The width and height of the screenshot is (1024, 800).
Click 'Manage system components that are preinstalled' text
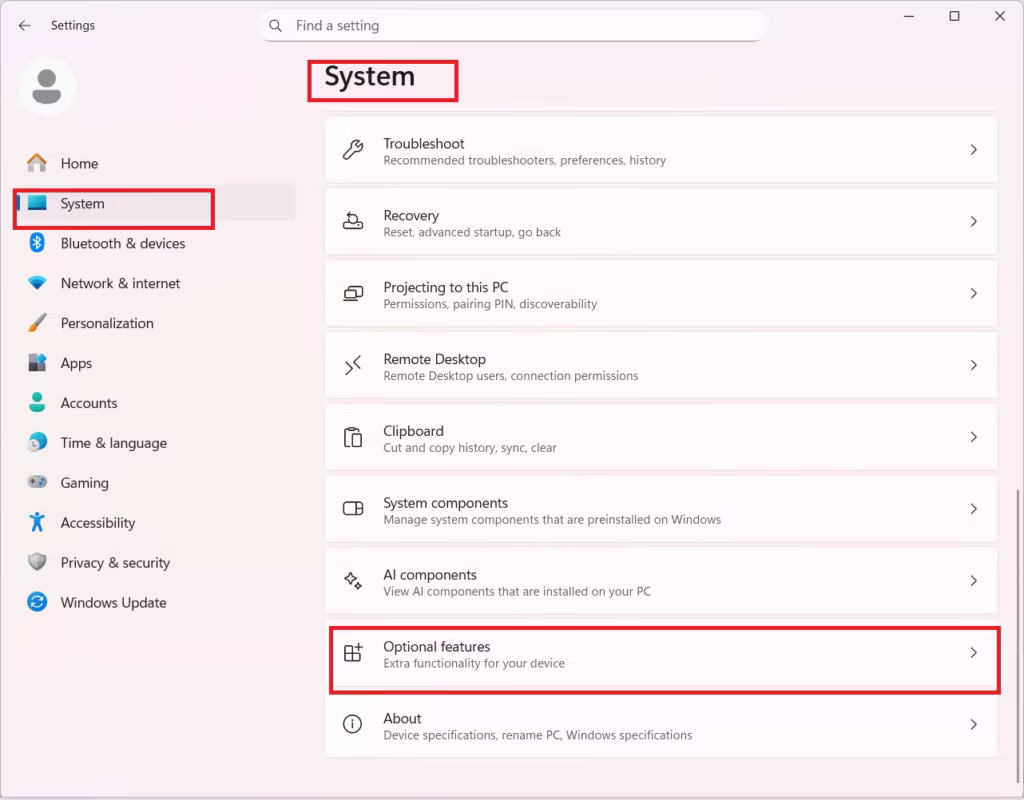coord(552,520)
